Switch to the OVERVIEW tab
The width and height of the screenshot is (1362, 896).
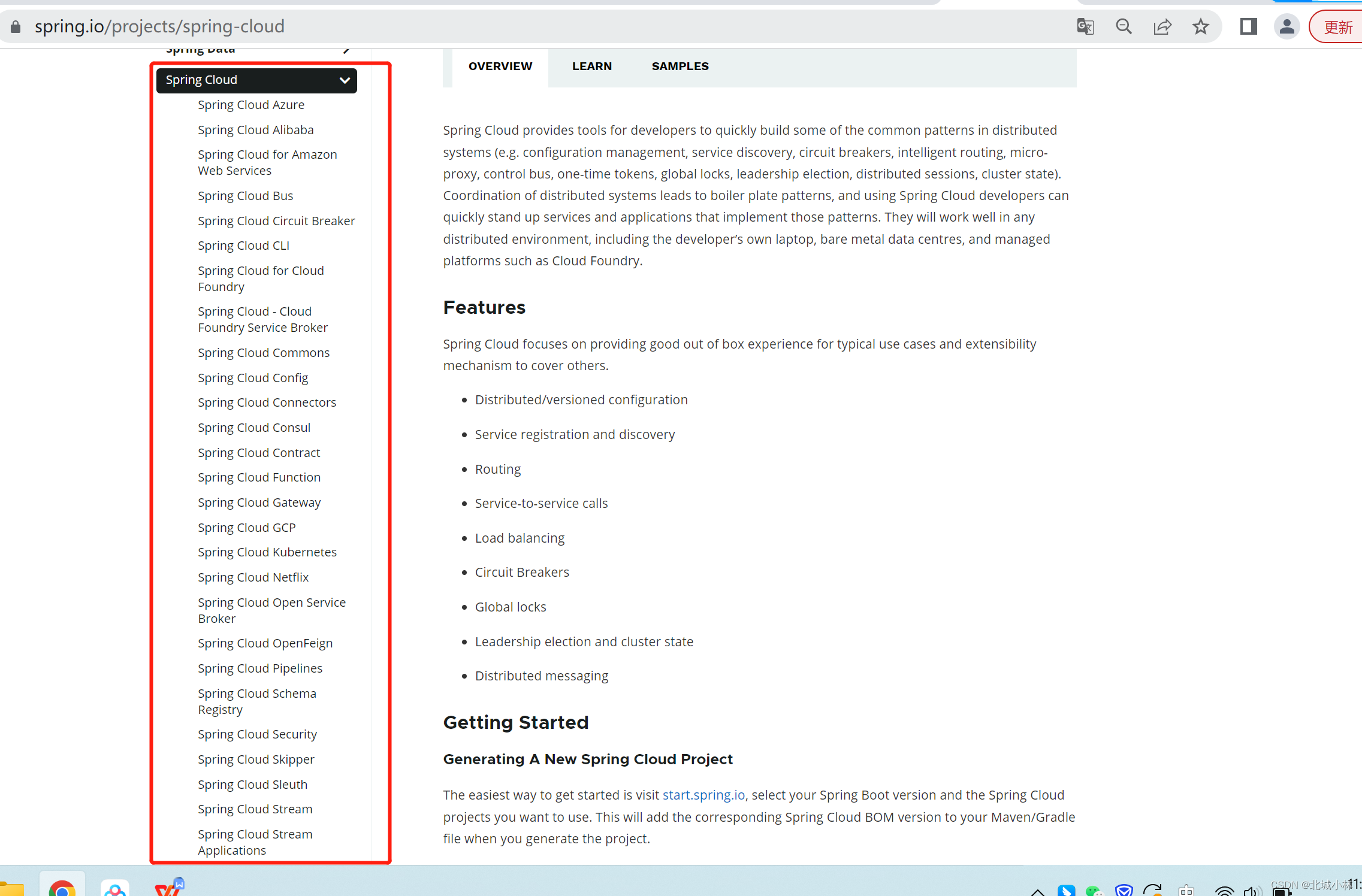tap(500, 66)
